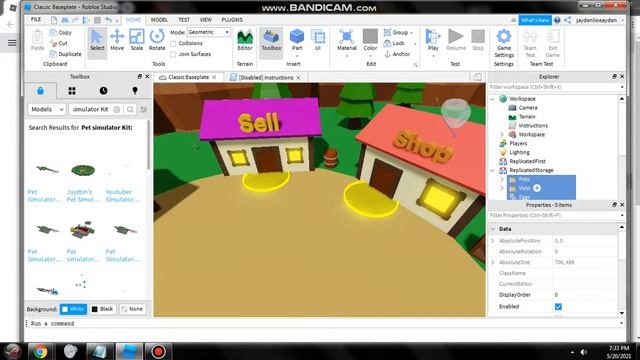This screenshot has height=360, width=640.
Task: Select Lighting in Explorer
Action: pyautogui.click(x=519, y=152)
